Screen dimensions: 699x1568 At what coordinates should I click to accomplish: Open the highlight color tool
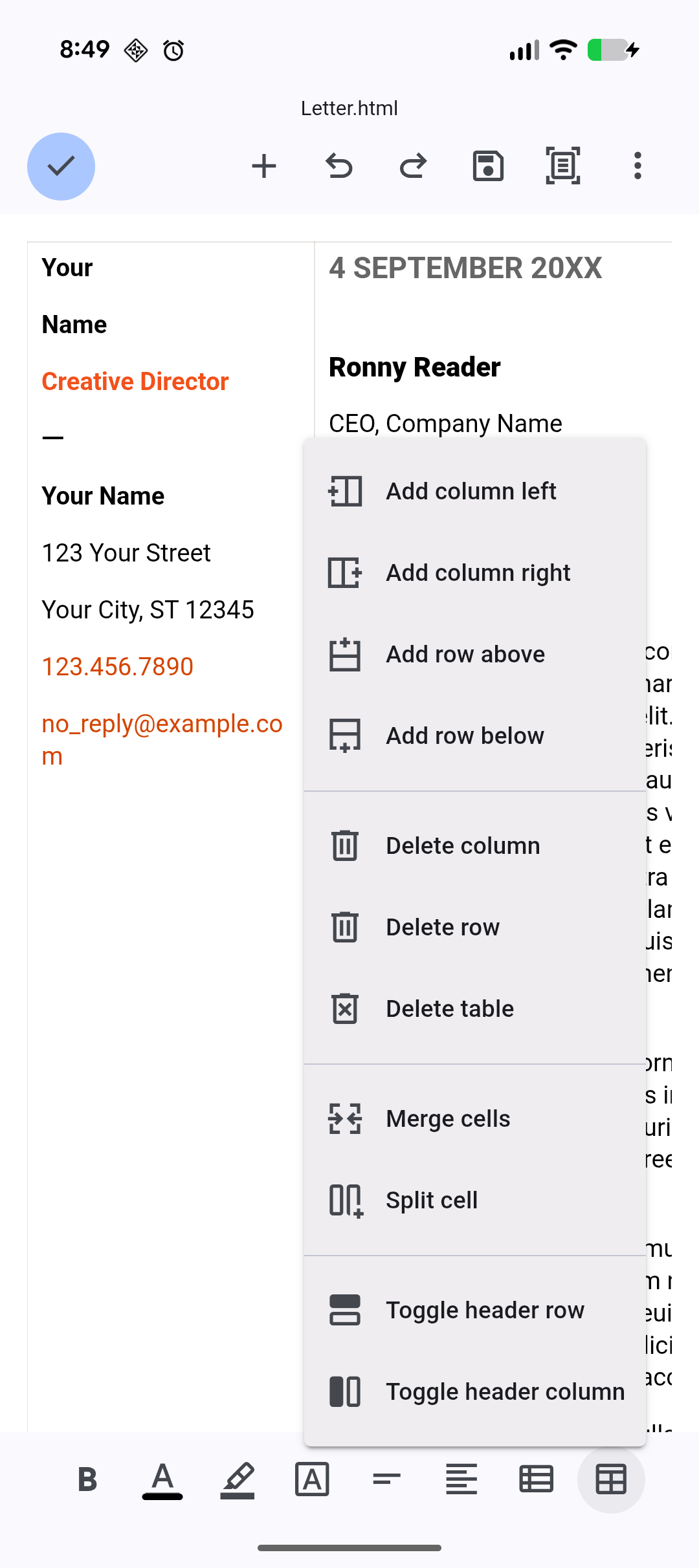click(x=238, y=1479)
